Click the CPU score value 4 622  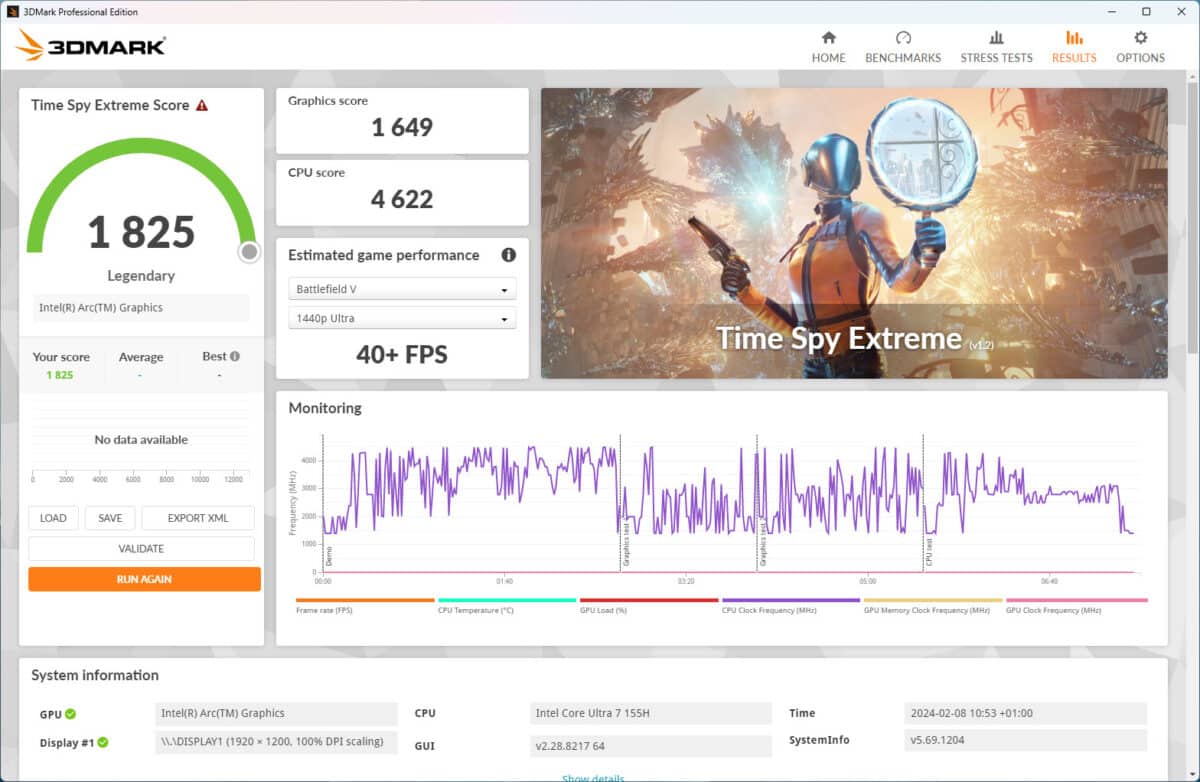click(402, 199)
